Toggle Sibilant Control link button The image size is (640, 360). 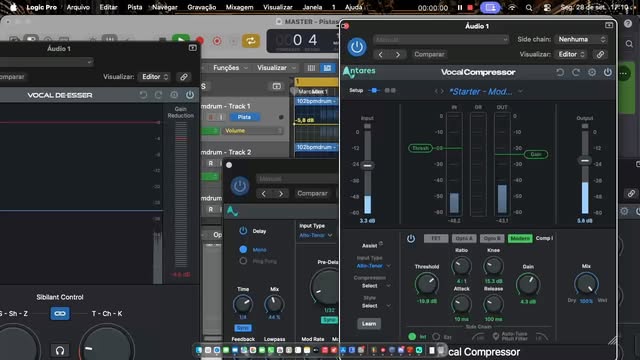pos(60,313)
